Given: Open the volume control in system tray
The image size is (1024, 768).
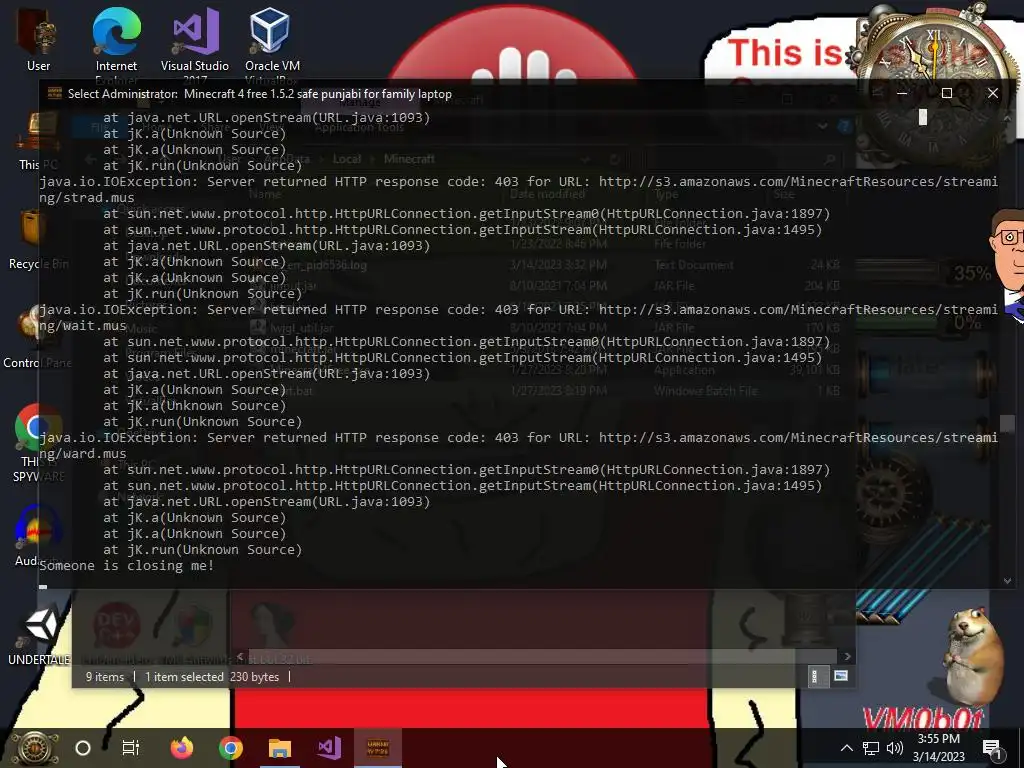Looking at the screenshot, I should click(894, 748).
